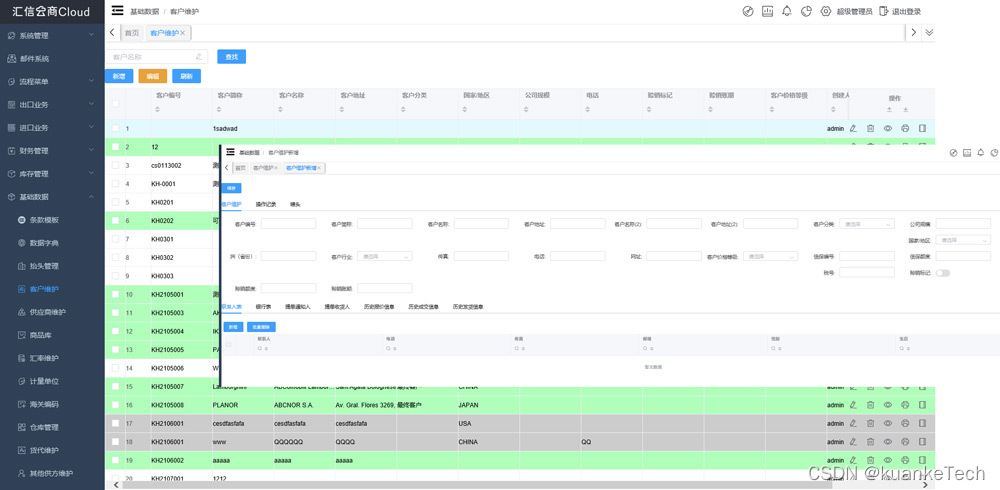
Task: Click 客户编号 input field in overlay form
Action: pos(288,223)
